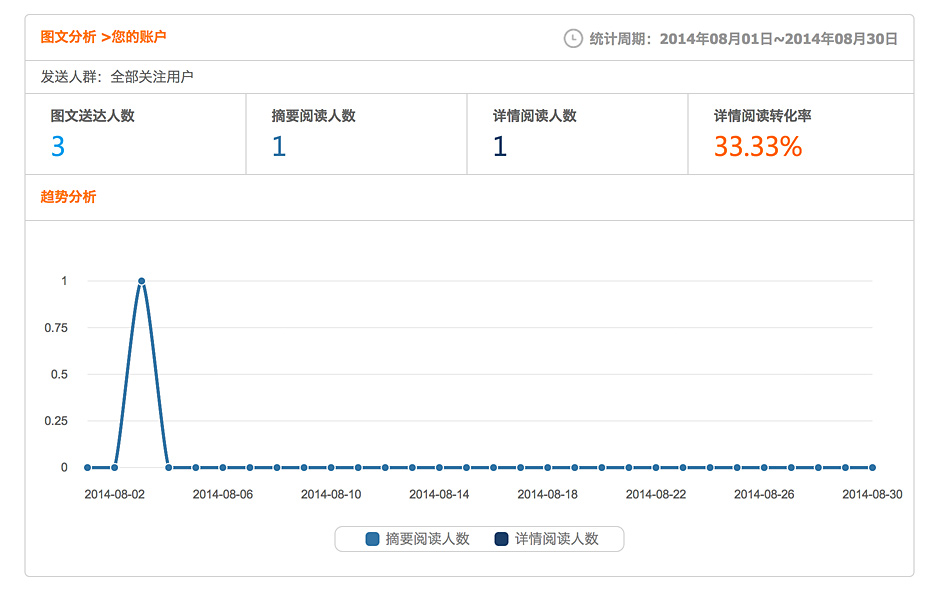Viewport: 940px width, 598px height.
Task: Click the data point above 2014-08-10
Action: pyautogui.click(x=331, y=467)
